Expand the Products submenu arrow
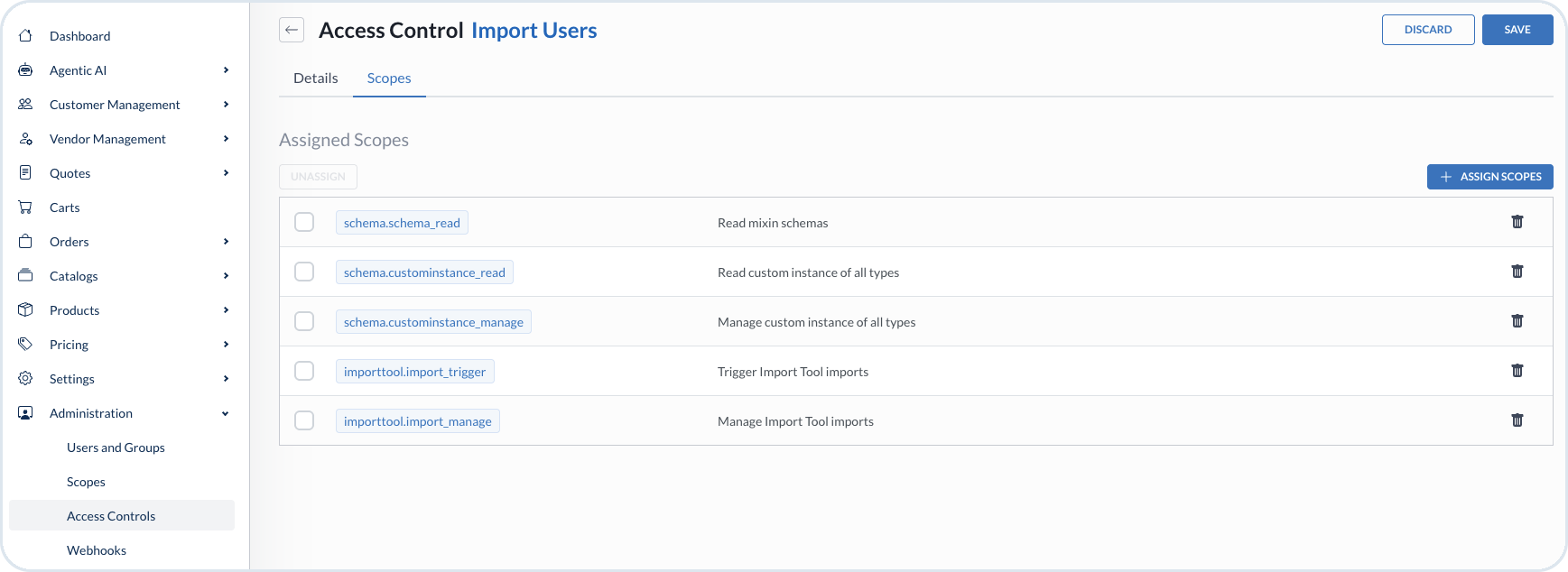The width and height of the screenshot is (1568, 572). pyautogui.click(x=226, y=310)
